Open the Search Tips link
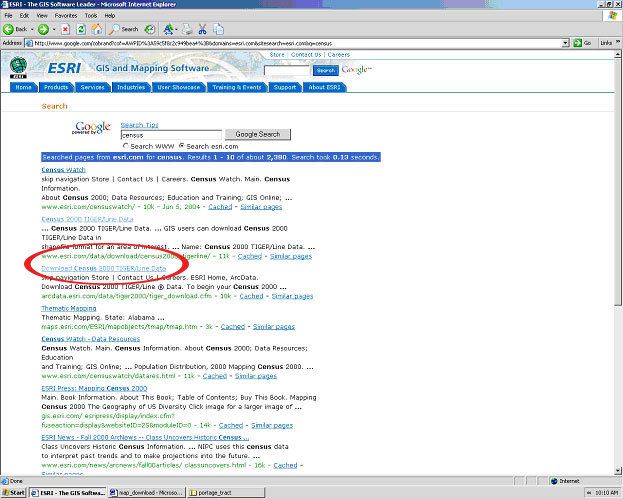623x499 pixels. tap(139, 125)
